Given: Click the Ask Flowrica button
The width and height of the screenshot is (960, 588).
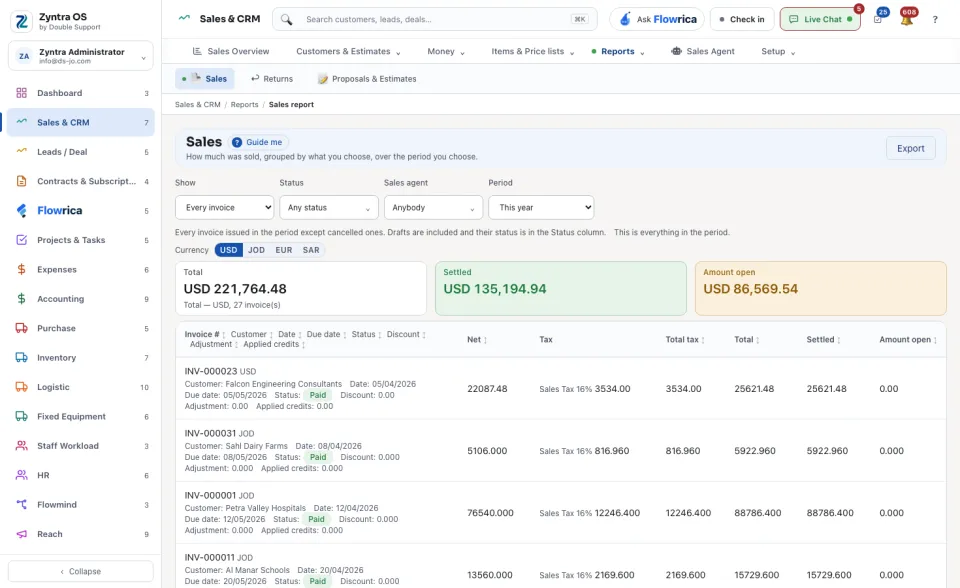Looking at the screenshot, I should tap(657, 19).
